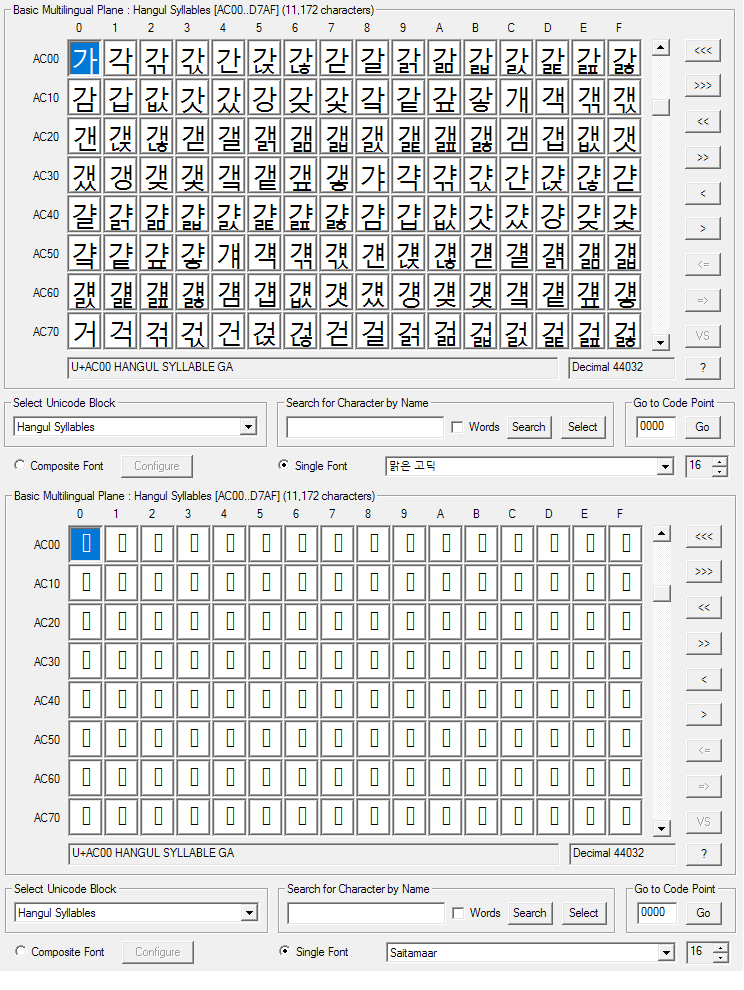Click the upper Search button
Screen dimensions: 744x990
[x=528, y=427]
